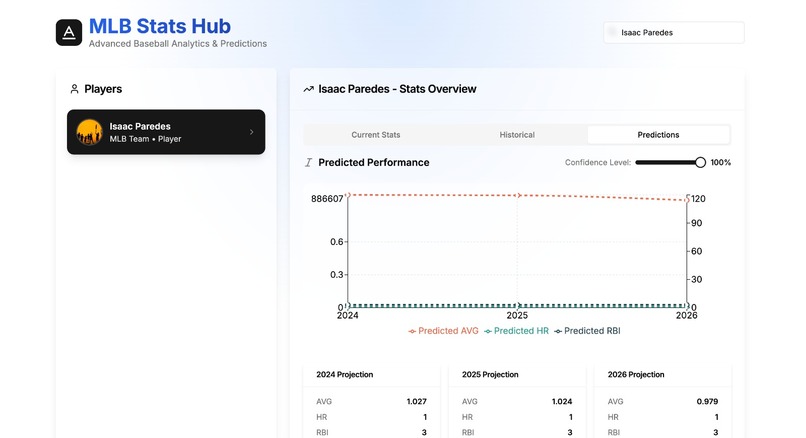Screen dimensions: 806x438
Task: Click the MLB Stats Hub title
Action: pyautogui.click(x=160, y=26)
